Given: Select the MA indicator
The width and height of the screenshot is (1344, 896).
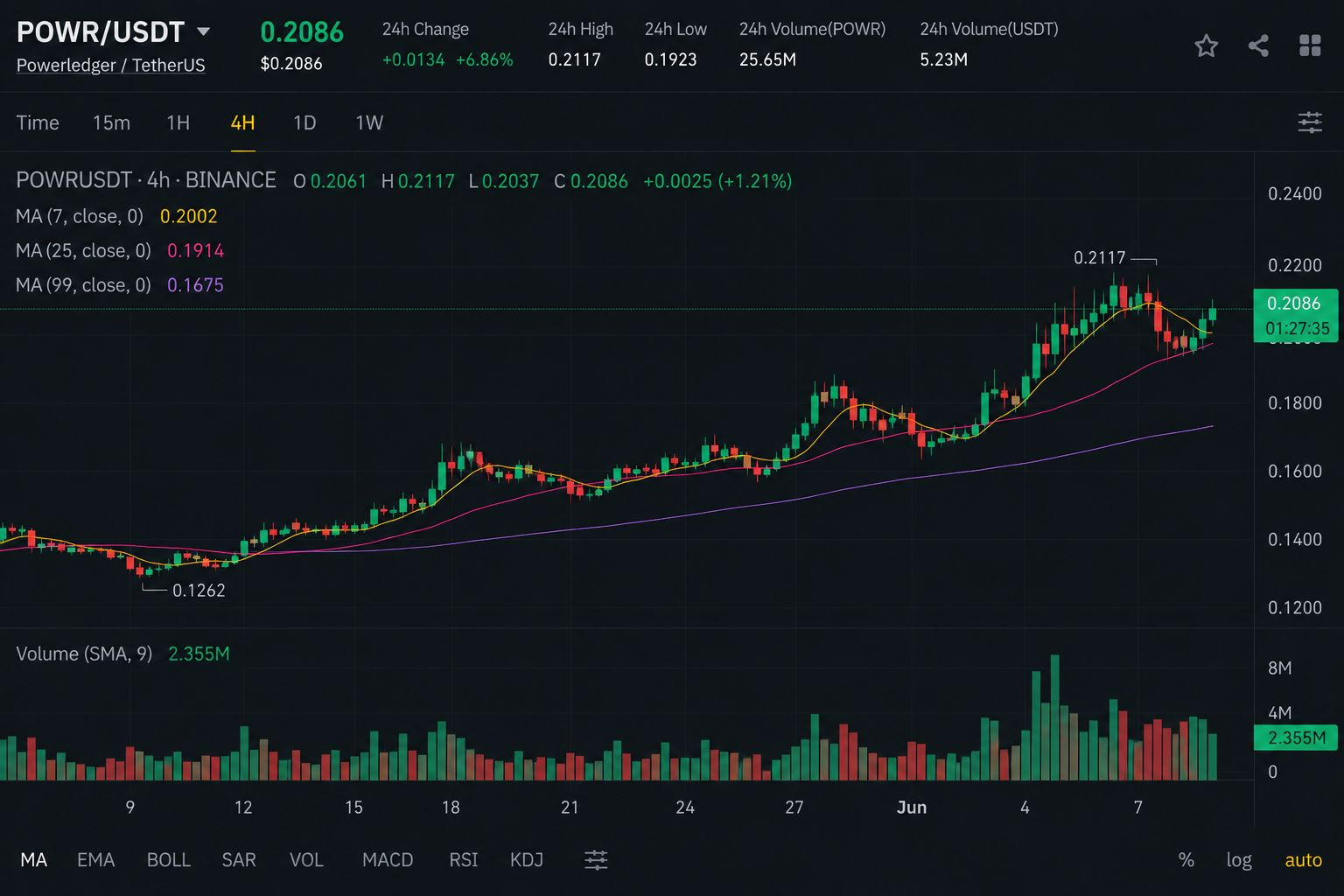Looking at the screenshot, I should pos(33,859).
